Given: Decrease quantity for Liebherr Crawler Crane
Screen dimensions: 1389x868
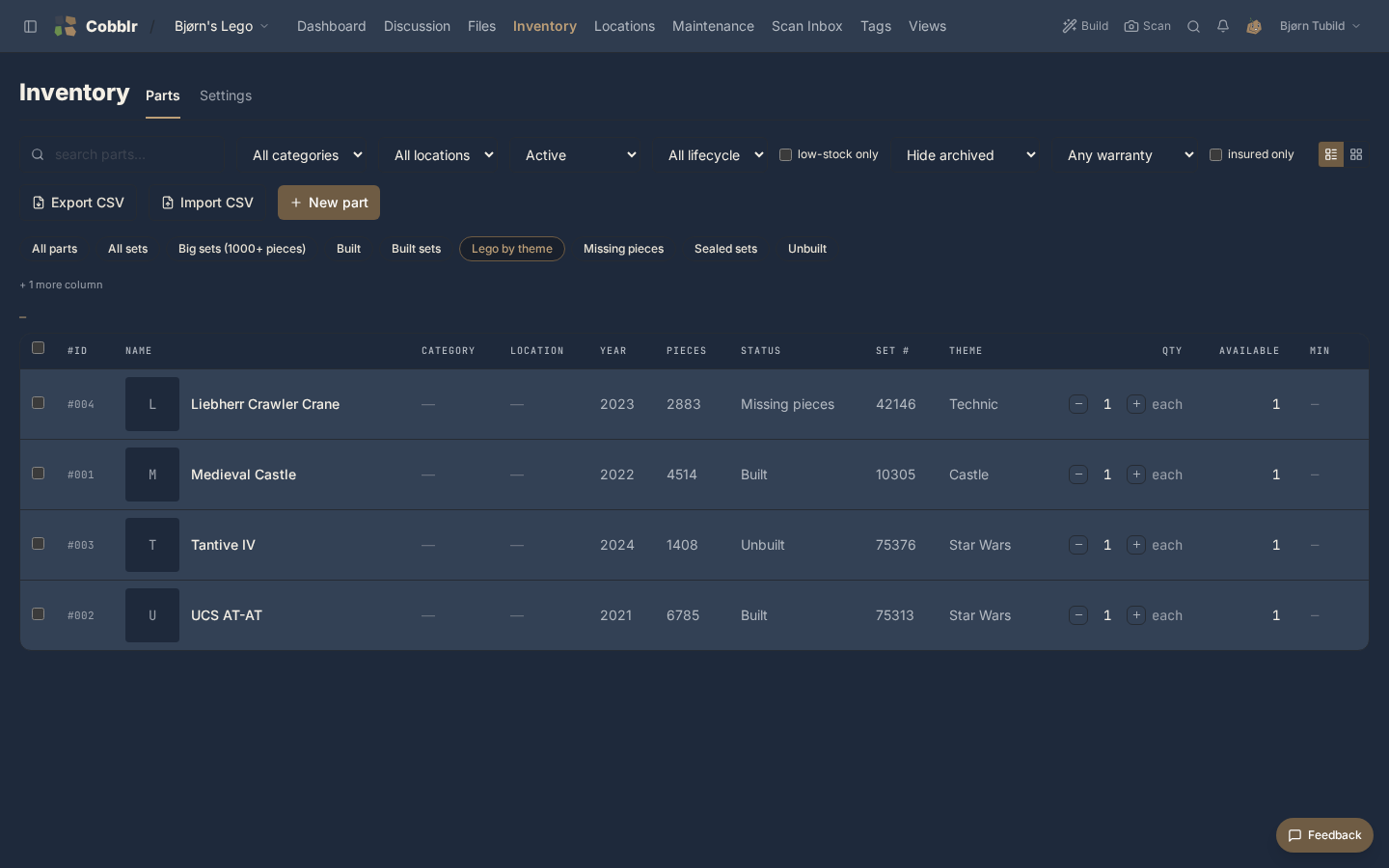Looking at the screenshot, I should [x=1078, y=404].
